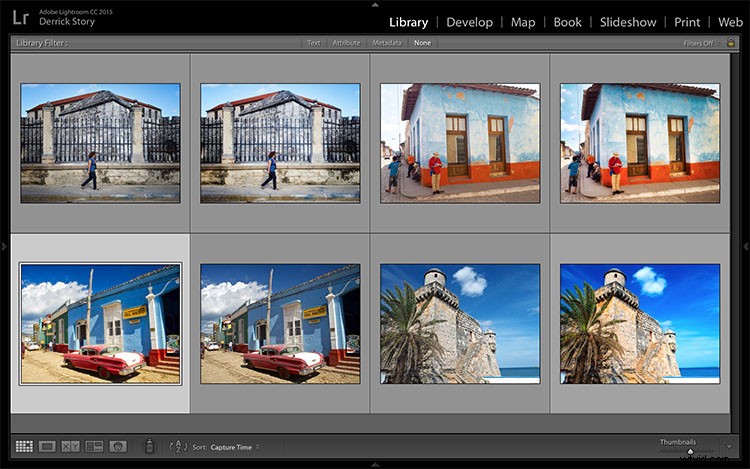Click the Thumbnails slider label
Viewport: 750px width, 469px height.
point(678,442)
